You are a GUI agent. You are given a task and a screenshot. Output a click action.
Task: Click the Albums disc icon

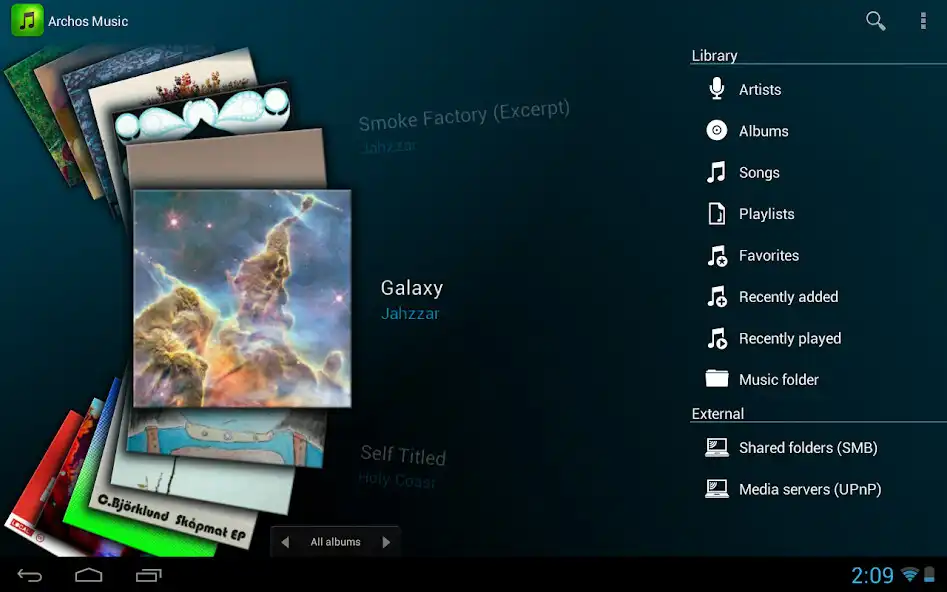click(717, 130)
